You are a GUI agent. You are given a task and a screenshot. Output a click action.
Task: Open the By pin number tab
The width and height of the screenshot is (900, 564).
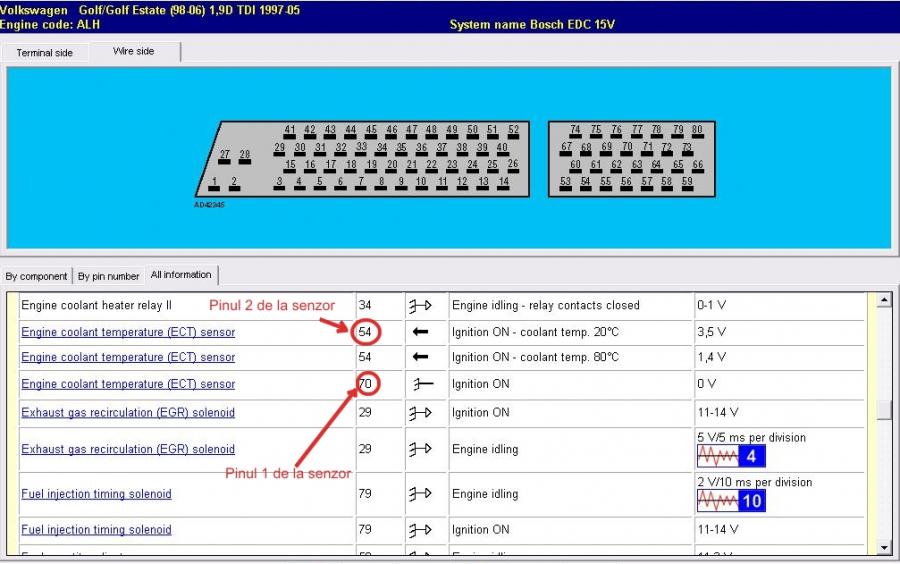pyautogui.click(x=108, y=277)
